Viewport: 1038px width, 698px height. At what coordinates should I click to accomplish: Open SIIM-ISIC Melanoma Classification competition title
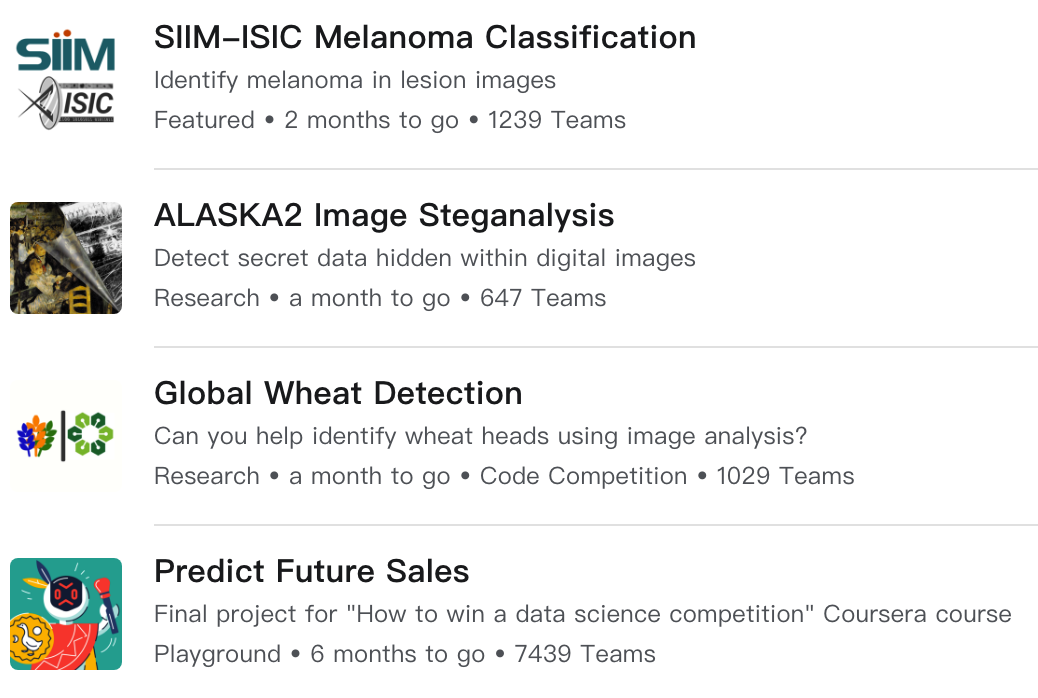point(425,38)
